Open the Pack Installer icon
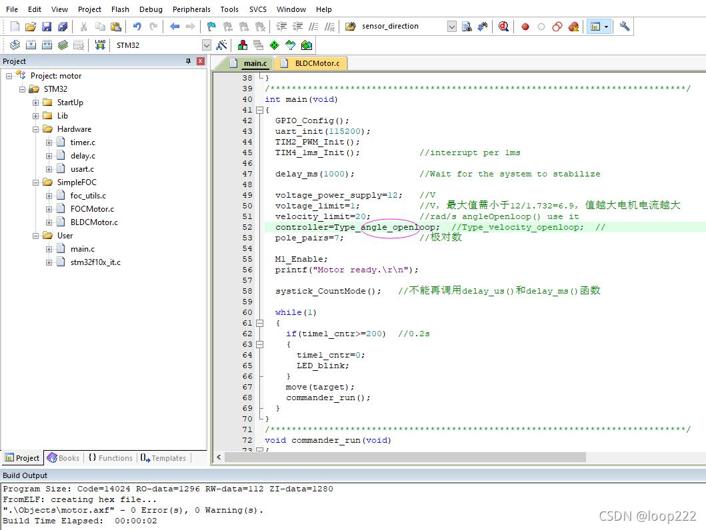This screenshot has width=706, height=530. tap(307, 45)
